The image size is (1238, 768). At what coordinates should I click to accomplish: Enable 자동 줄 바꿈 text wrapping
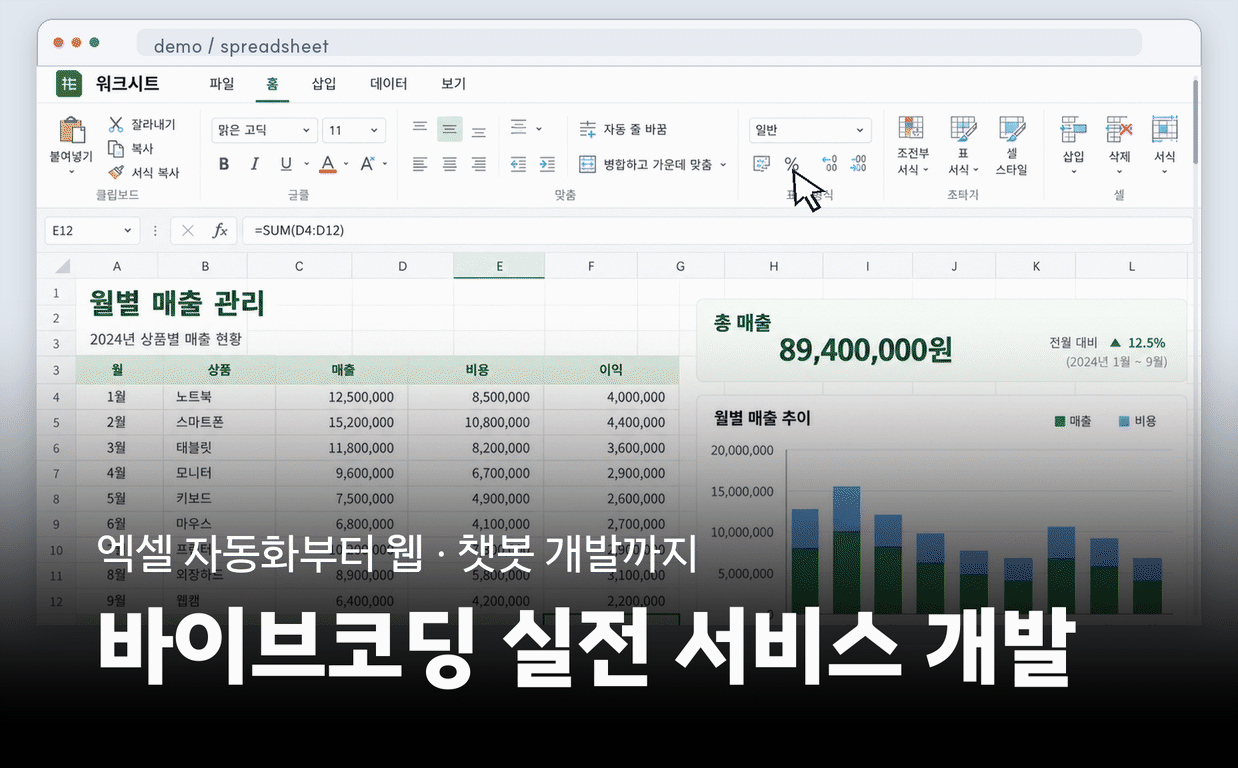(623, 129)
